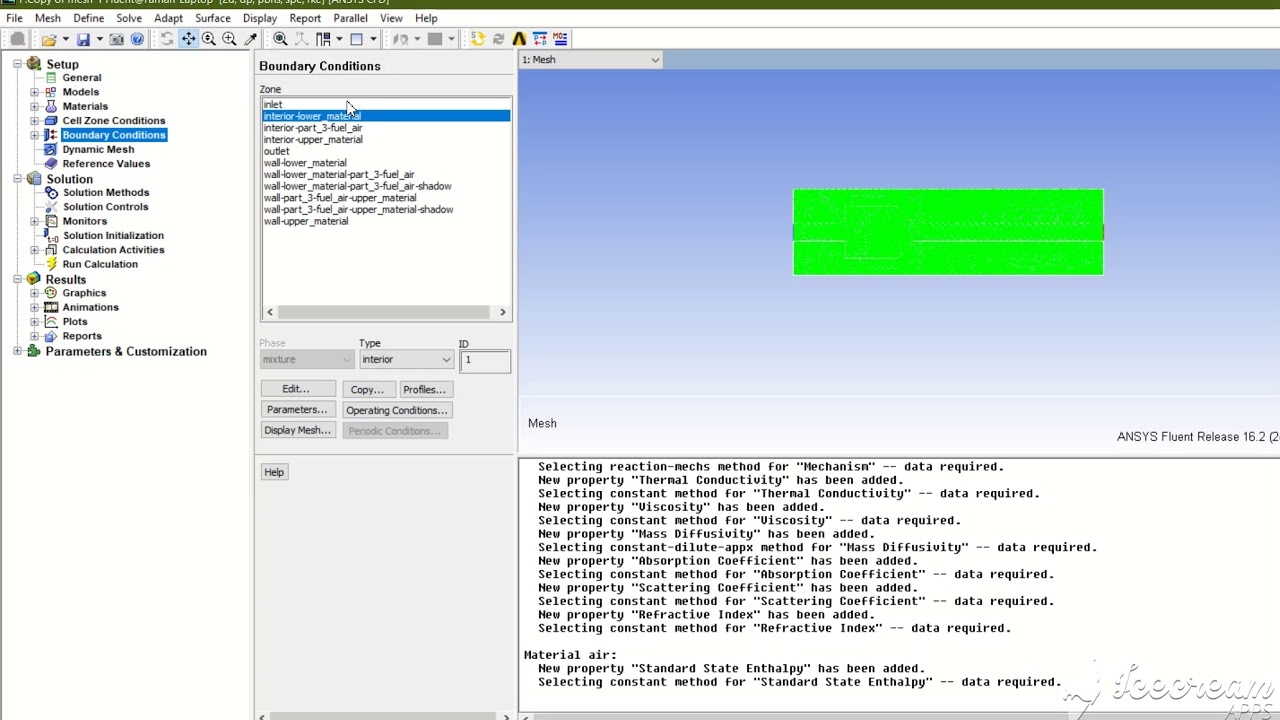
Task: Click the Run Calculation lightning icon
Action: [x=52, y=264]
